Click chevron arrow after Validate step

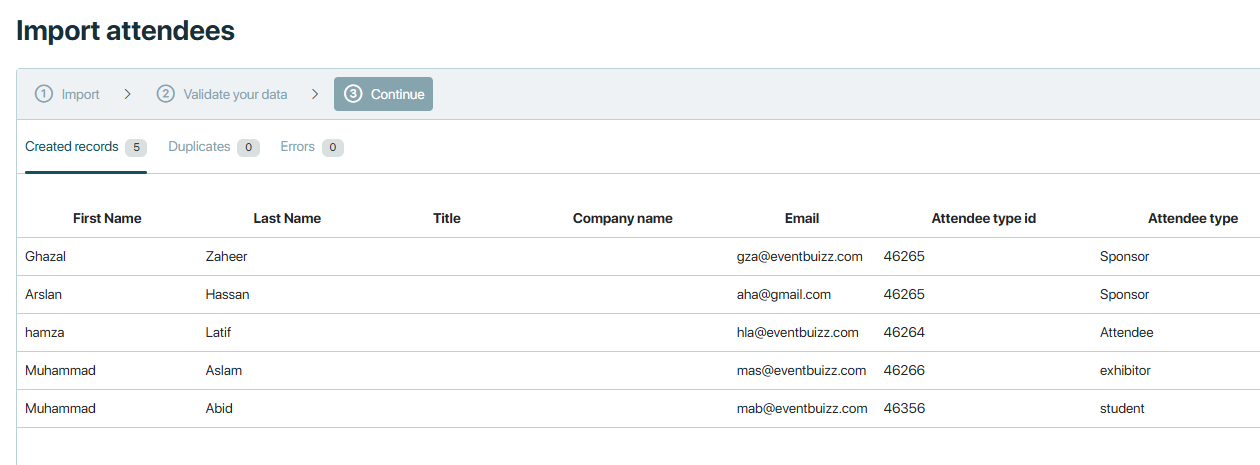(x=315, y=94)
